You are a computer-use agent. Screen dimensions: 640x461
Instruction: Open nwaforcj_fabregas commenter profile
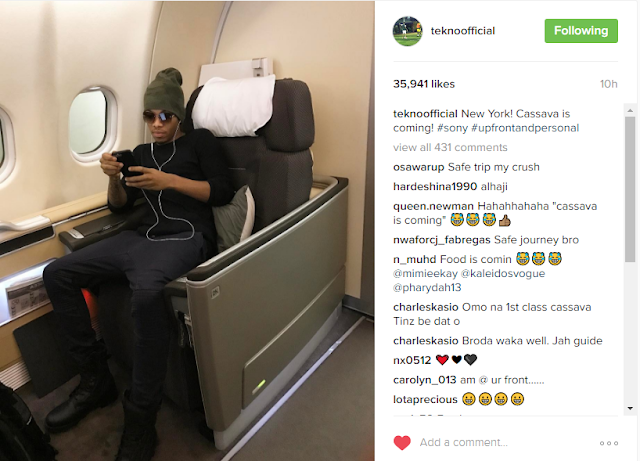(442, 240)
